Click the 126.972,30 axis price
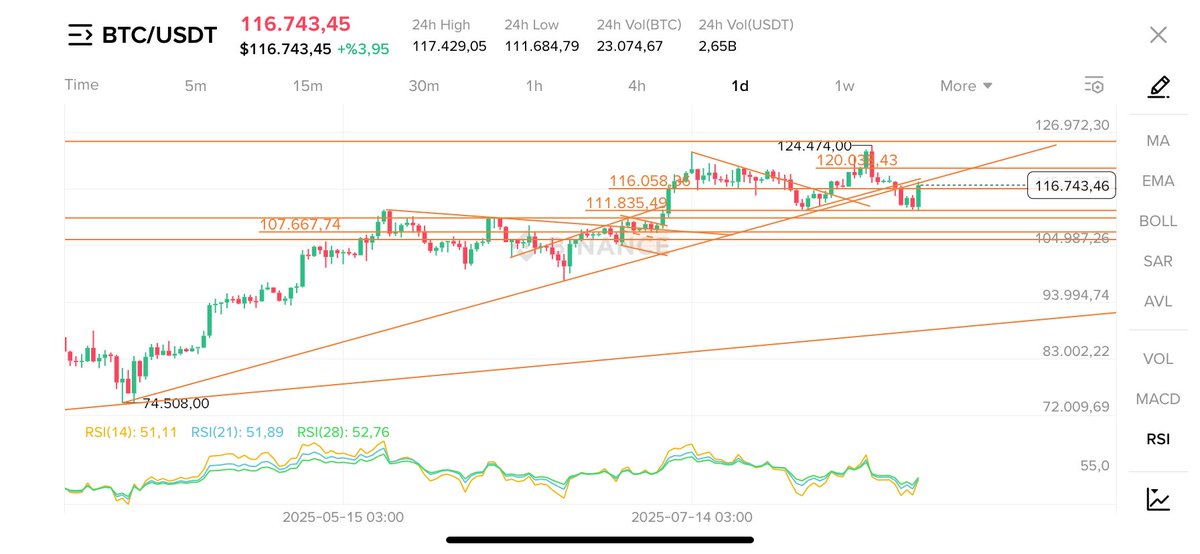Screen dimensions: 1200x554 [x=1072, y=125]
